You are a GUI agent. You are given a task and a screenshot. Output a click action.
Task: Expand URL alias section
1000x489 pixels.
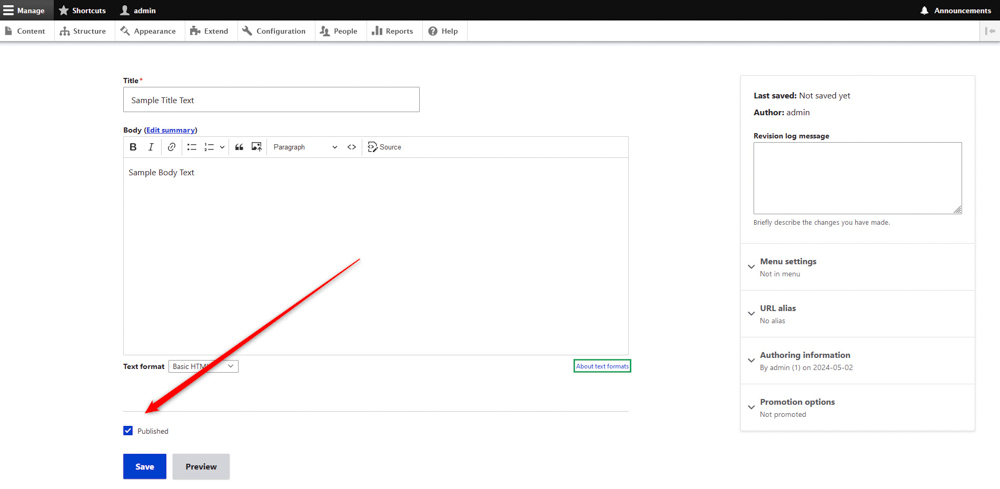(857, 314)
